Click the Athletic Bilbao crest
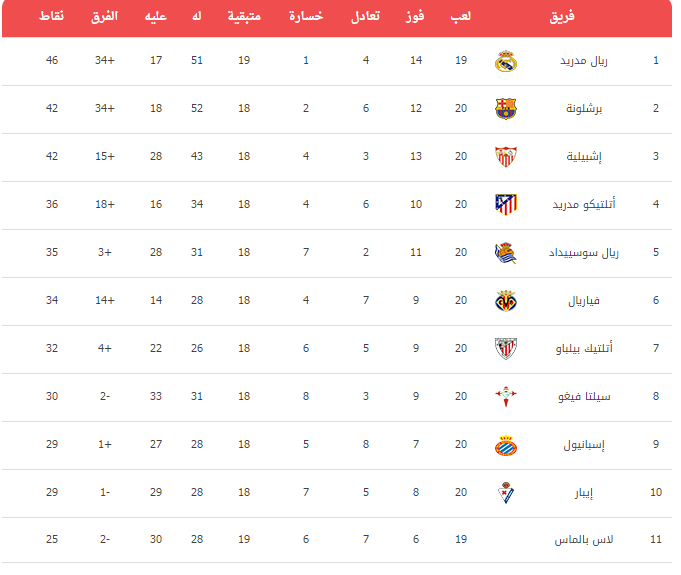681x575 pixels. [x=506, y=349]
